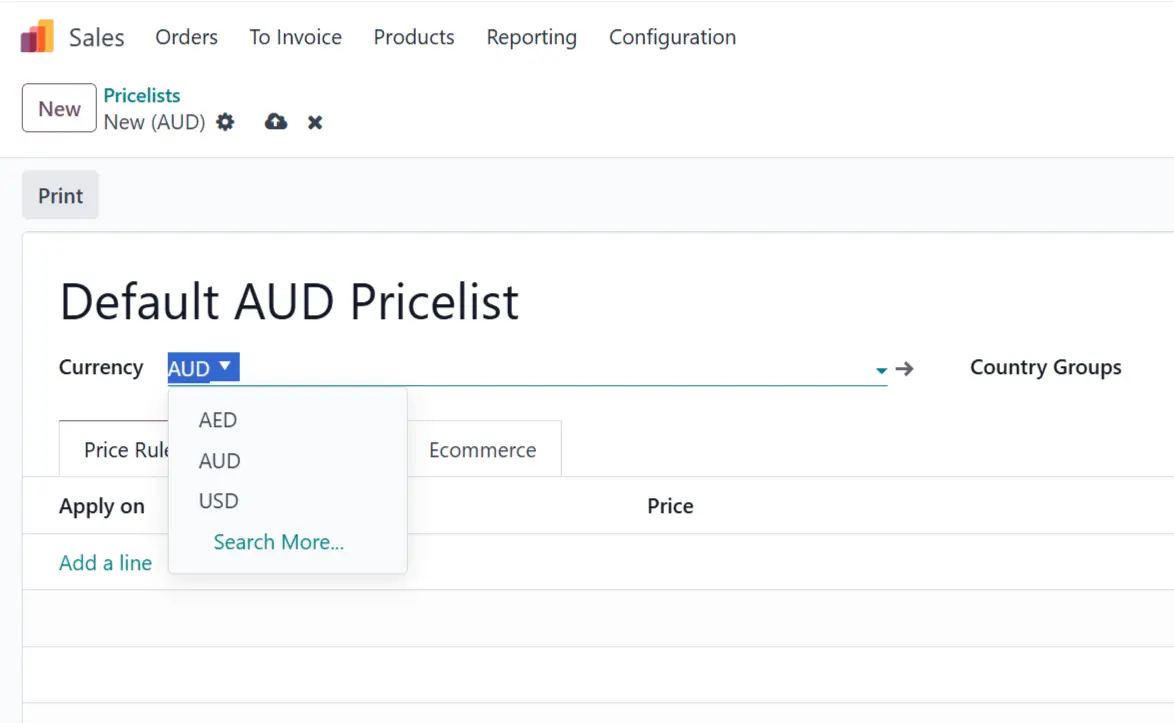Open currency record via arrow icon
The image size is (1174, 723).
pos(904,368)
